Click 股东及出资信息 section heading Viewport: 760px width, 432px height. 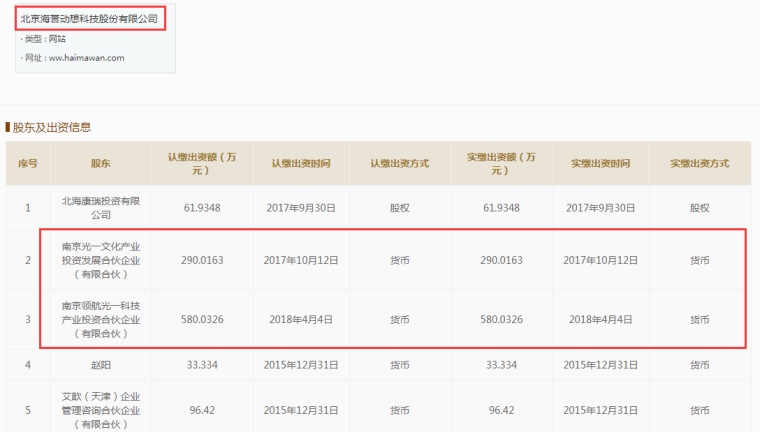(51, 128)
